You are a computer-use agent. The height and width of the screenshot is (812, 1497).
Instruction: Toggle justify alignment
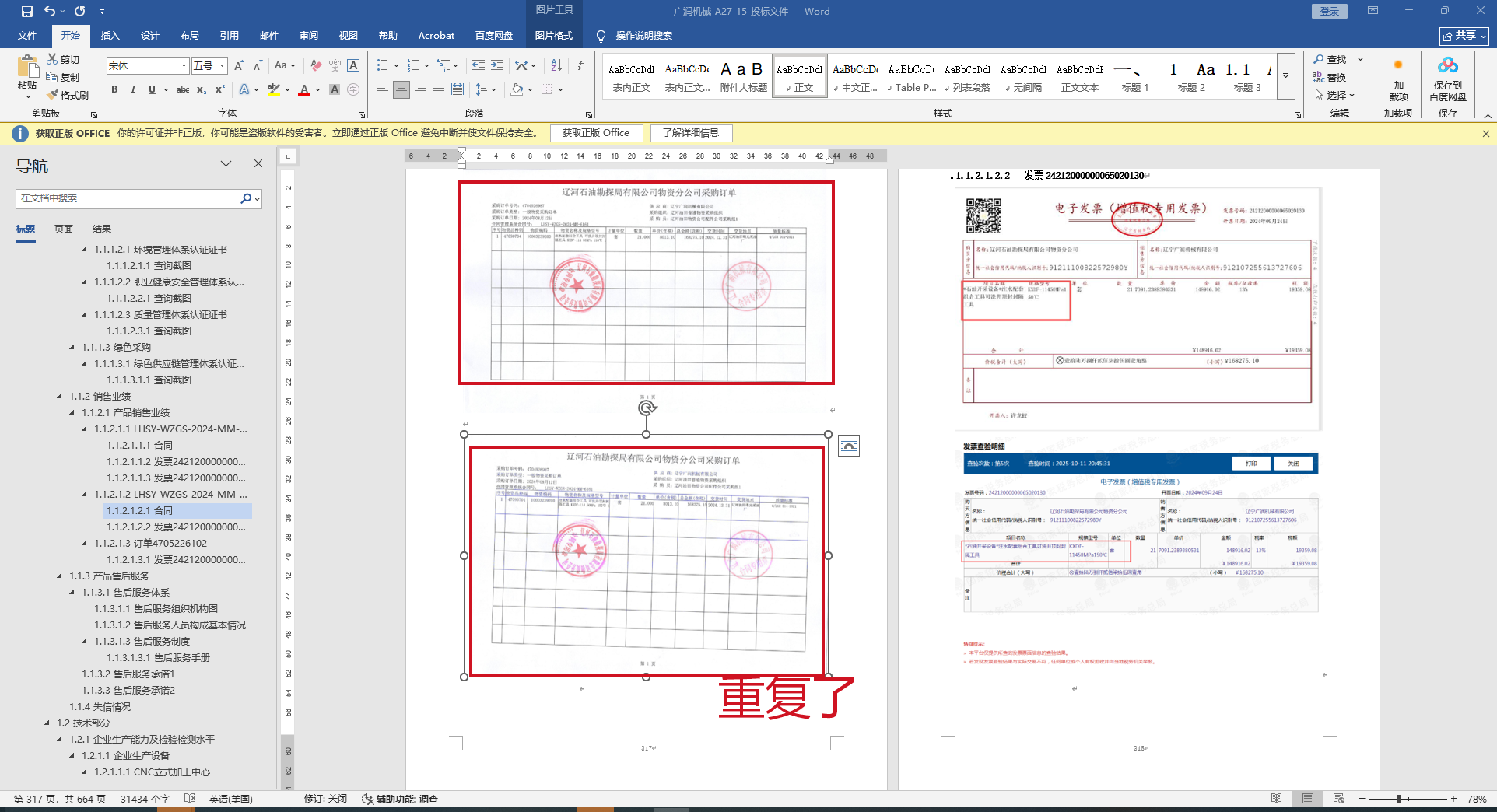click(439, 89)
